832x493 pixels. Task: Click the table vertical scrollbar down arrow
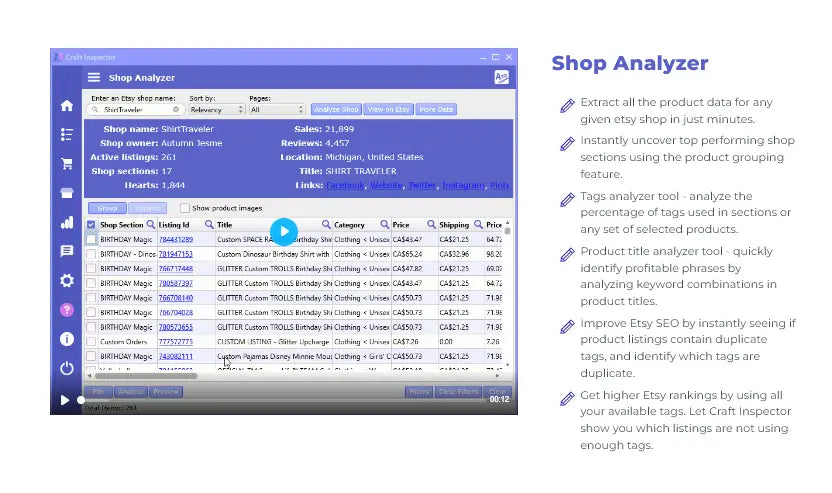click(508, 365)
